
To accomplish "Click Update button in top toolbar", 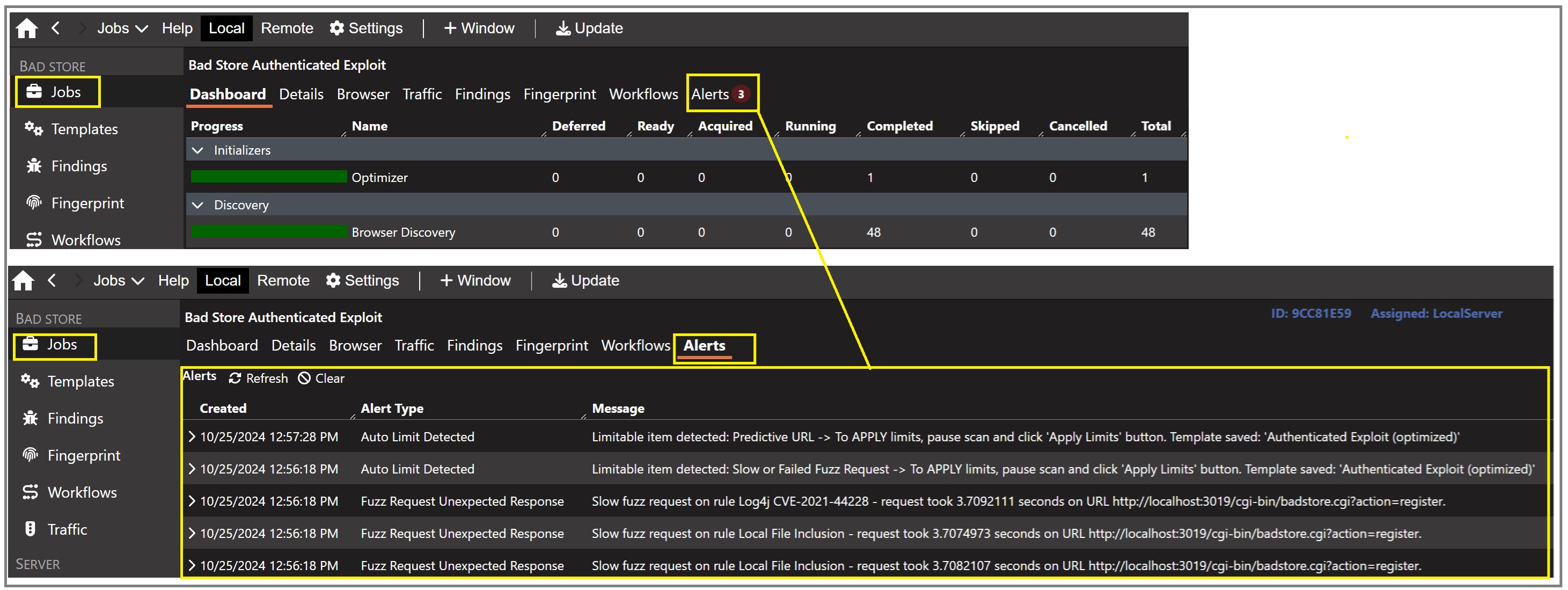I will point(589,28).
